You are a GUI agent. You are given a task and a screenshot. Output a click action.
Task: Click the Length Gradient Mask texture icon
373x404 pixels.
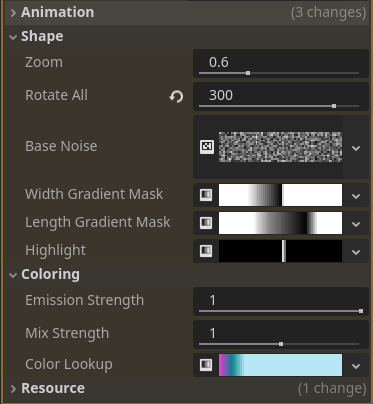pyautogui.click(x=206, y=223)
